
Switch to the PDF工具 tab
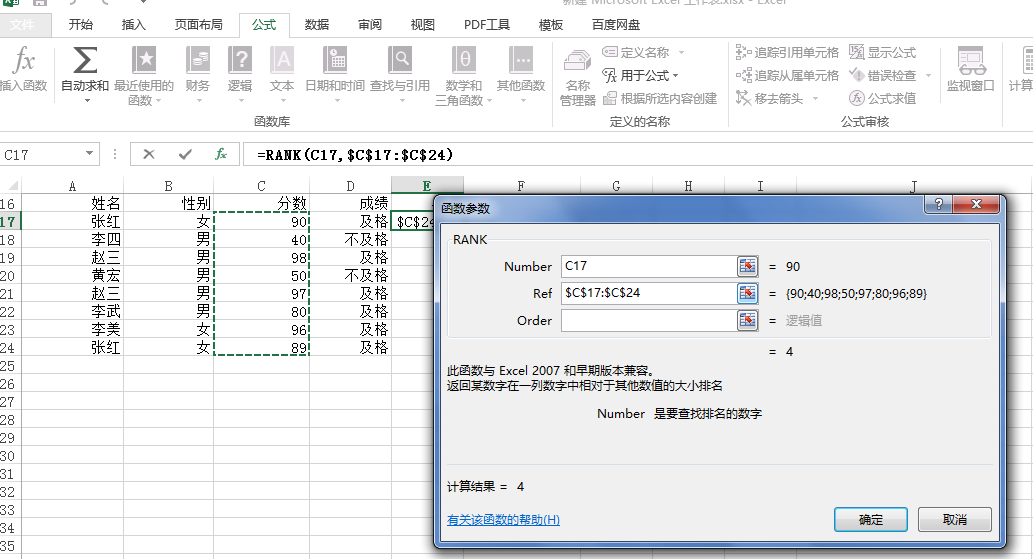(x=487, y=24)
